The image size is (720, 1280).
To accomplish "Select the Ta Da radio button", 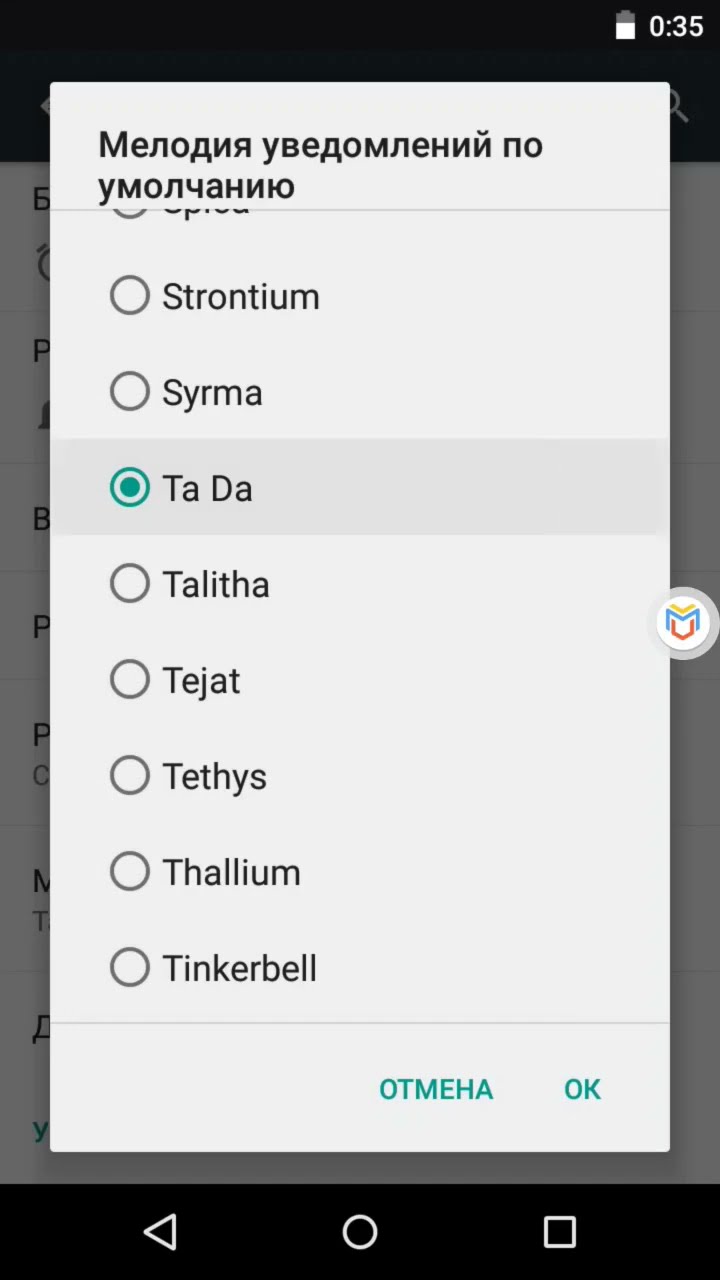I will point(130,488).
